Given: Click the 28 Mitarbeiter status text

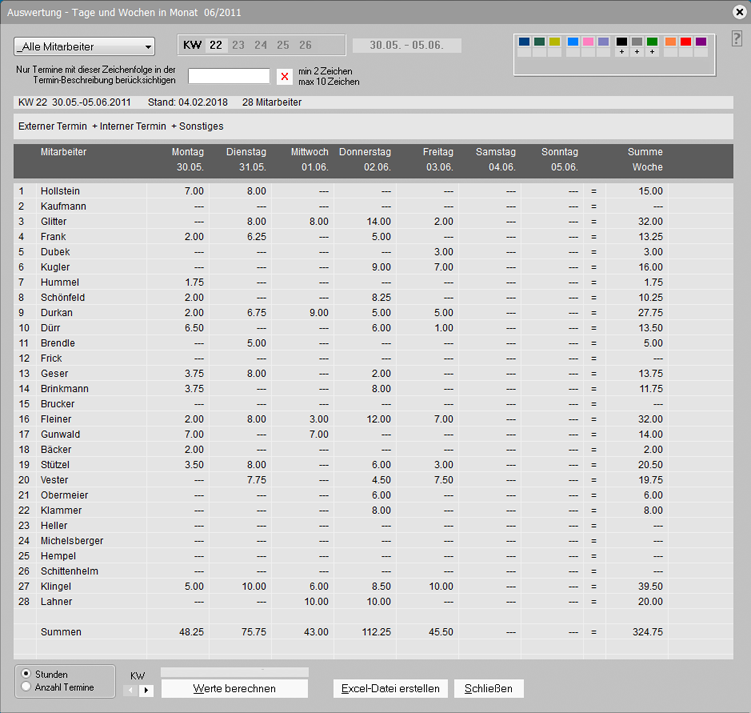Looking at the screenshot, I should pyautogui.click(x=272, y=102).
